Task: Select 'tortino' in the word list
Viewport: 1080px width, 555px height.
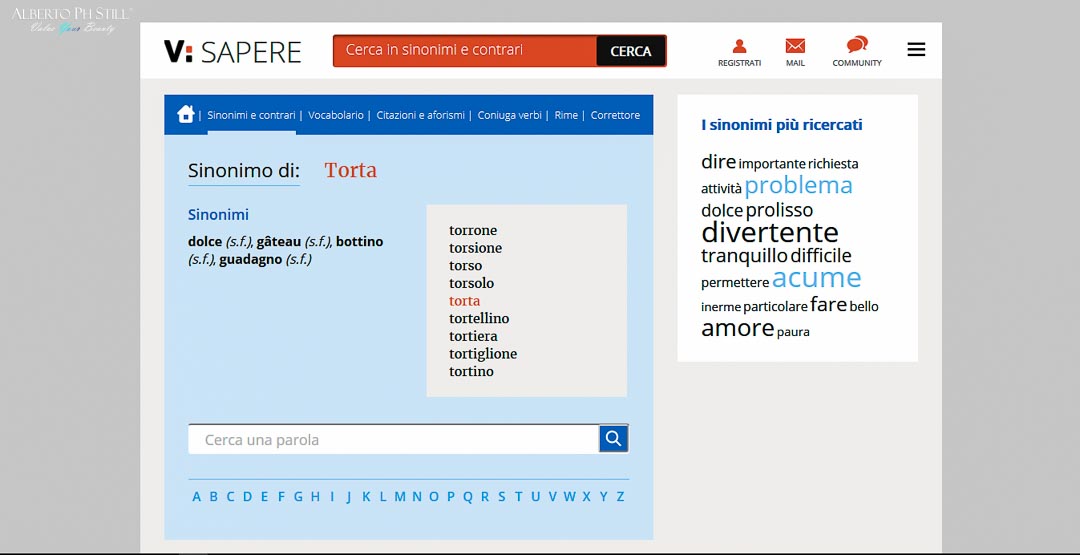Action: click(x=471, y=371)
